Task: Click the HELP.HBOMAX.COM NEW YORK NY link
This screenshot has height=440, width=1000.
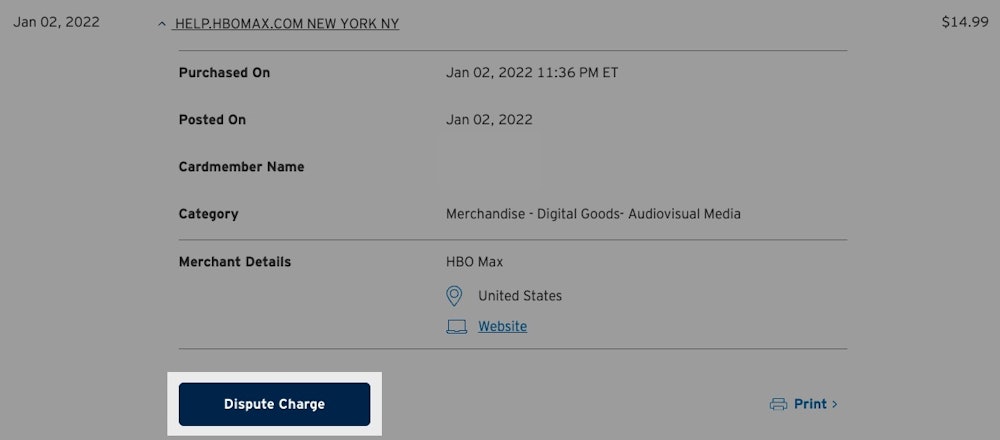Action: click(x=286, y=23)
